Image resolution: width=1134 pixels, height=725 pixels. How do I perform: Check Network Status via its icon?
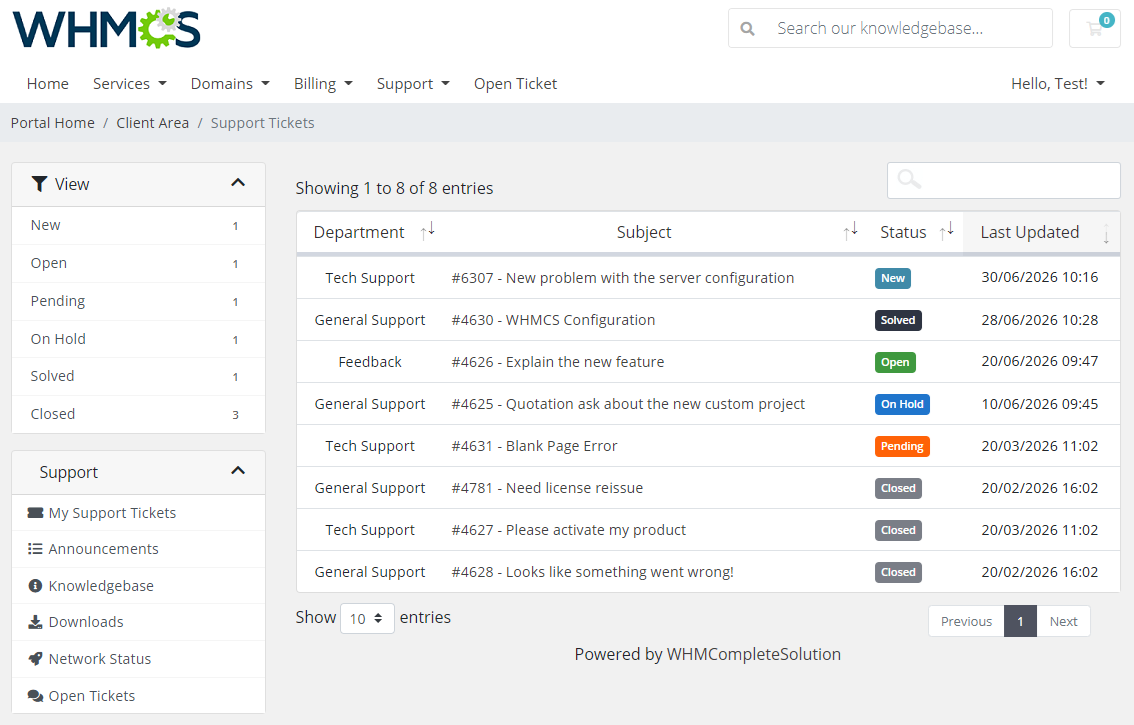tap(34, 658)
